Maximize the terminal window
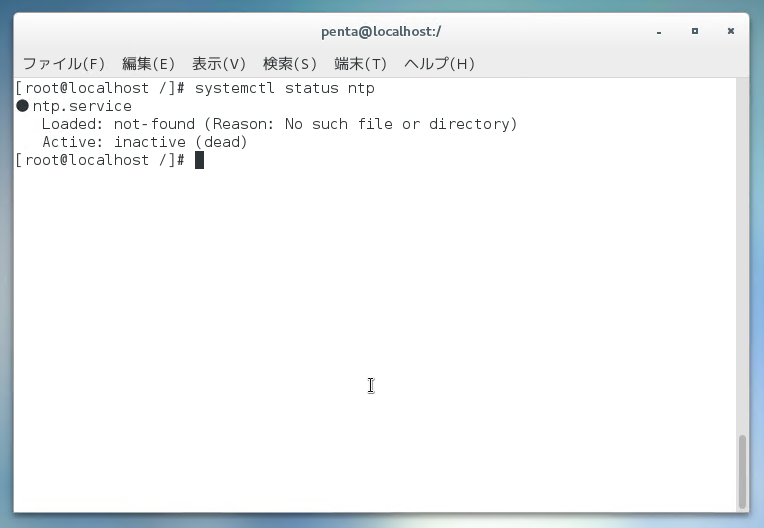 pyautogui.click(x=695, y=31)
